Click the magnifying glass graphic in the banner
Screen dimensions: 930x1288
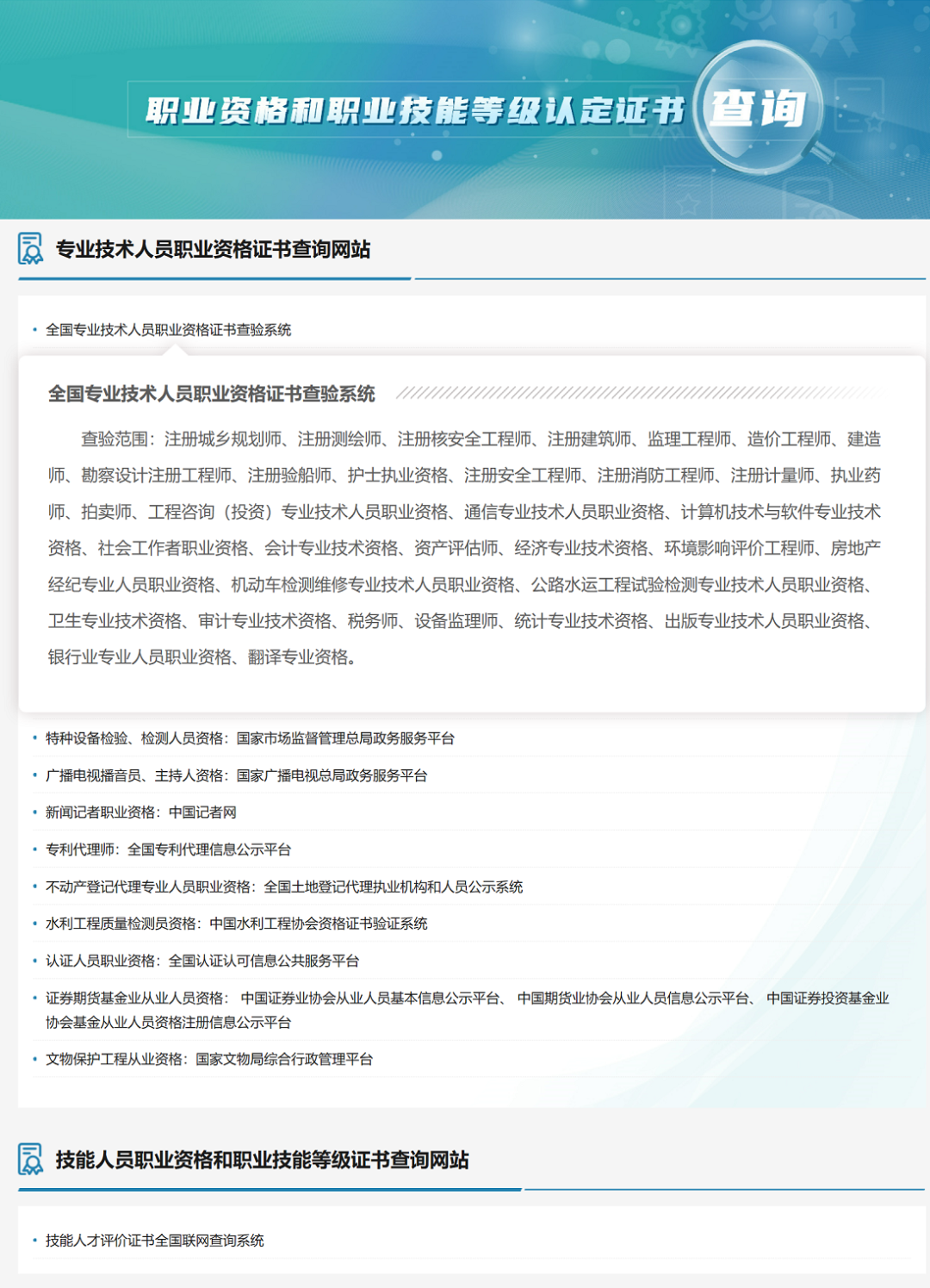(758, 112)
